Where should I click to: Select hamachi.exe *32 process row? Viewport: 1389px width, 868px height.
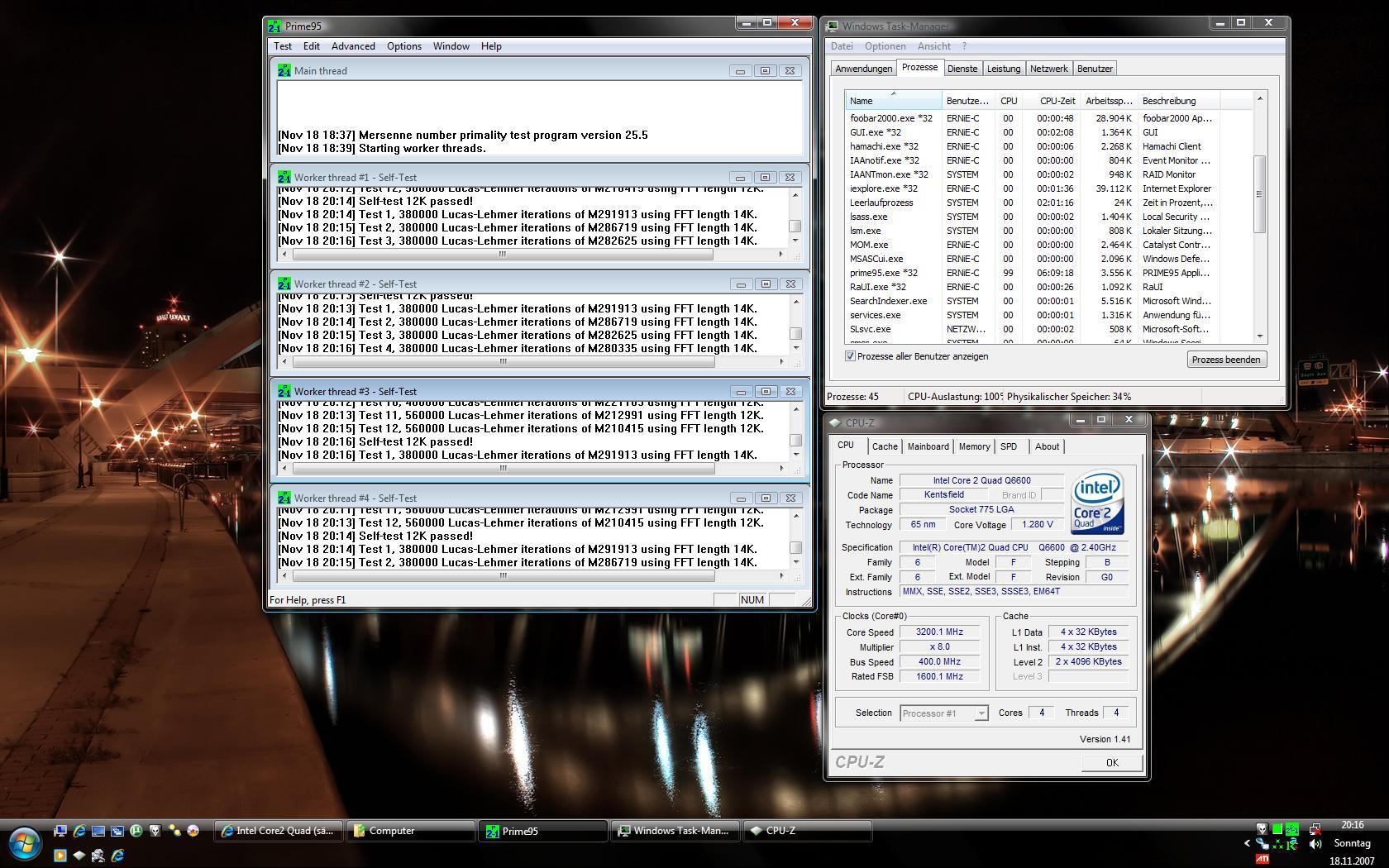pyautogui.click(x=1032, y=146)
